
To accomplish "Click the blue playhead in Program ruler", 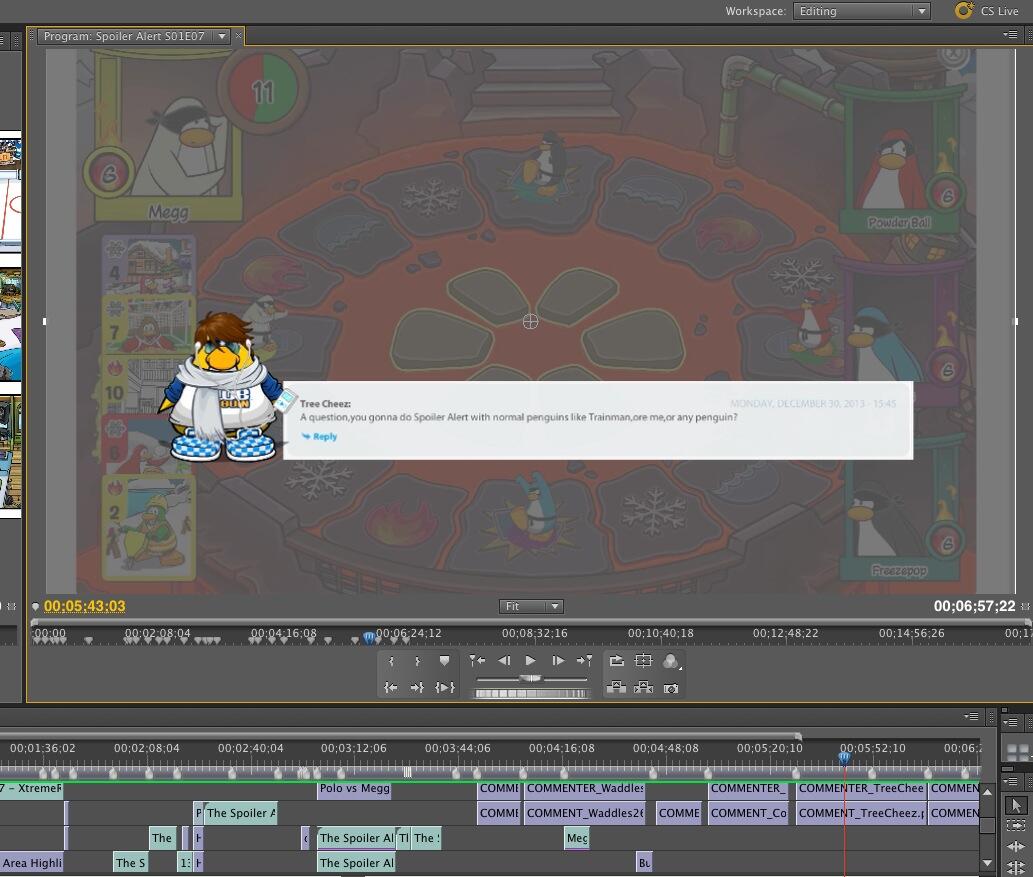I will pyautogui.click(x=370, y=637).
